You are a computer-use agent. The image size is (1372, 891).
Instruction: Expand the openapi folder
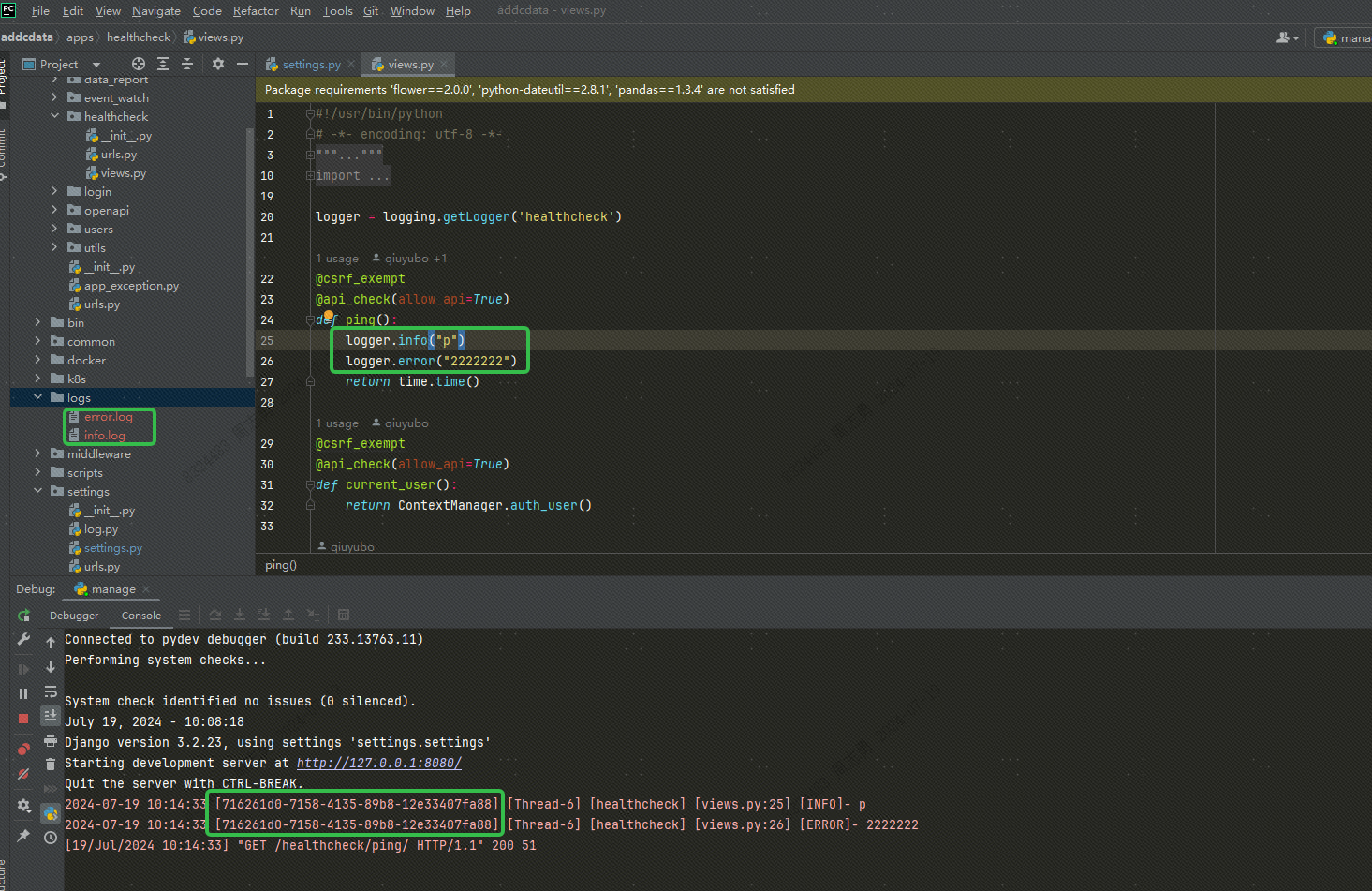(x=54, y=210)
